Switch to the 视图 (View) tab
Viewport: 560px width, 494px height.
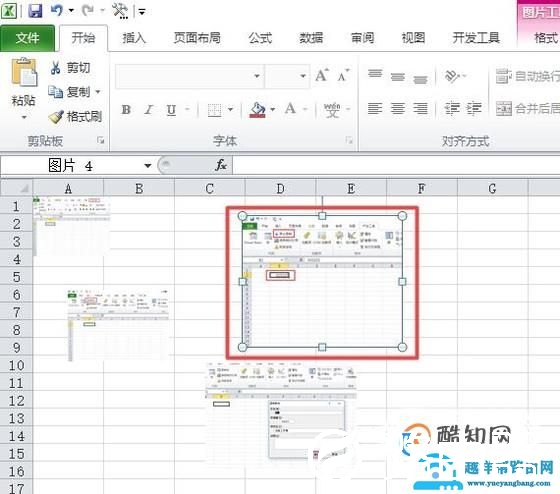414,38
